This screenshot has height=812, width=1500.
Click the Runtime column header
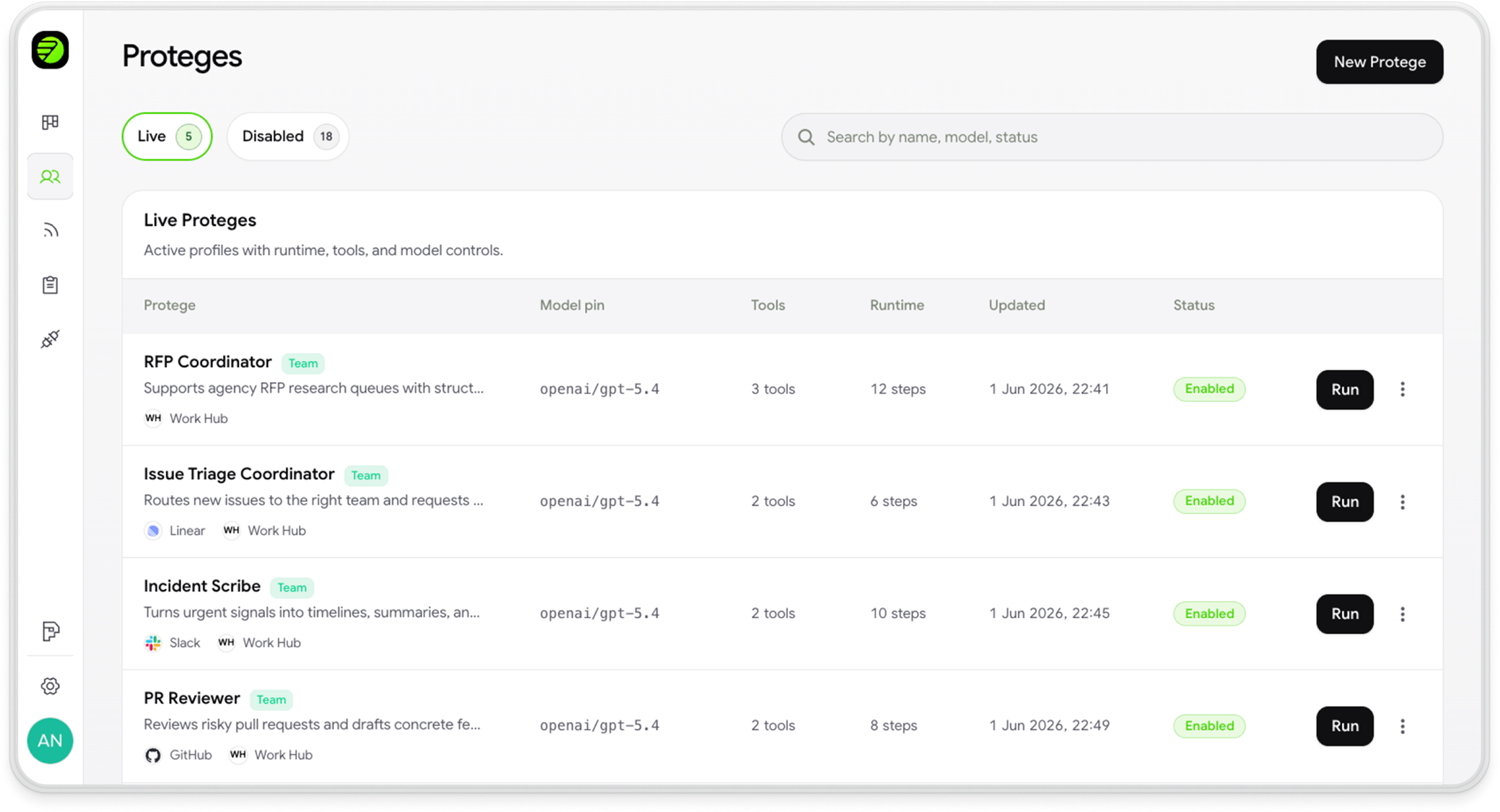point(897,305)
